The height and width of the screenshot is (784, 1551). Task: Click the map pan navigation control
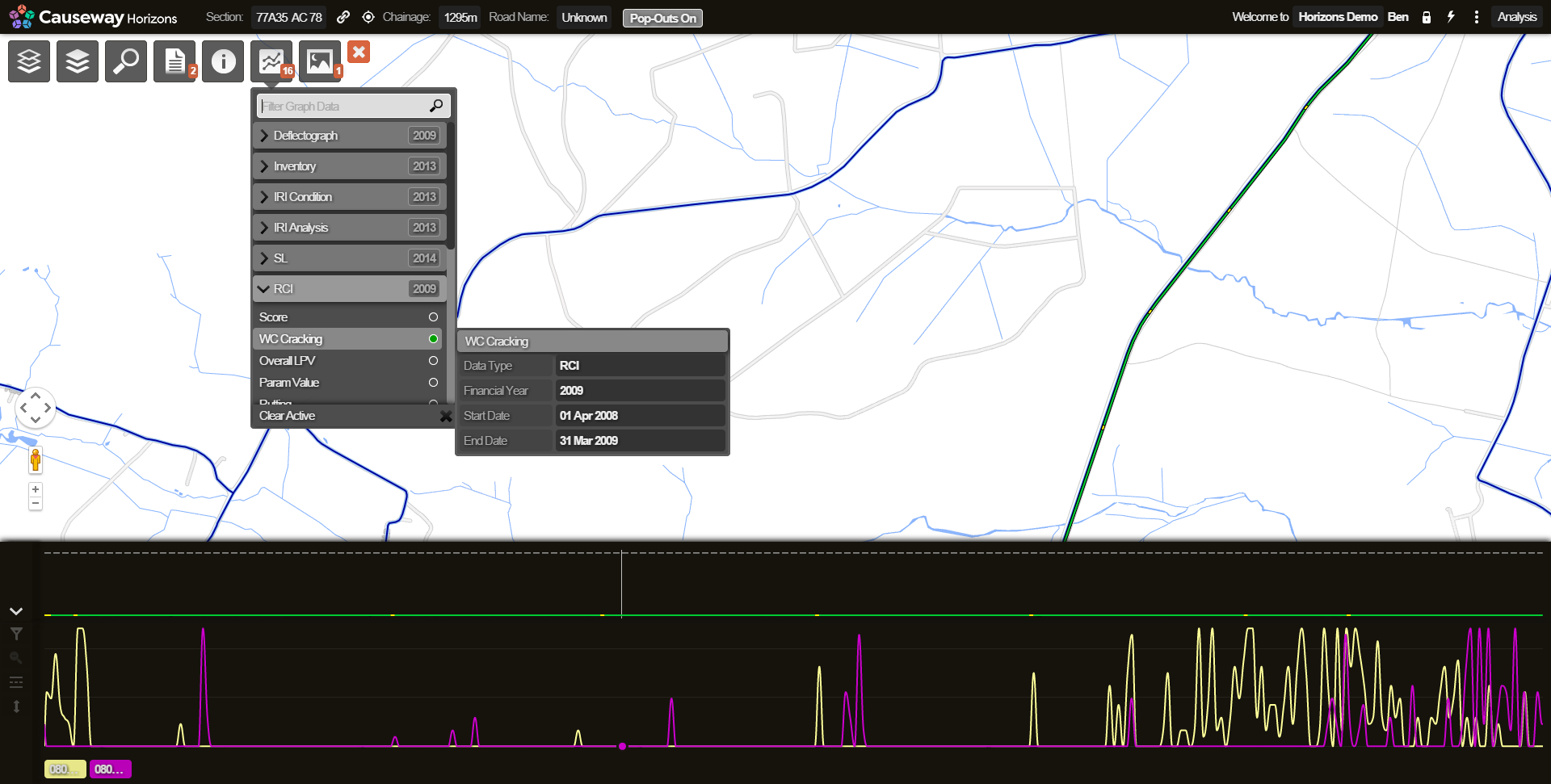[x=36, y=408]
